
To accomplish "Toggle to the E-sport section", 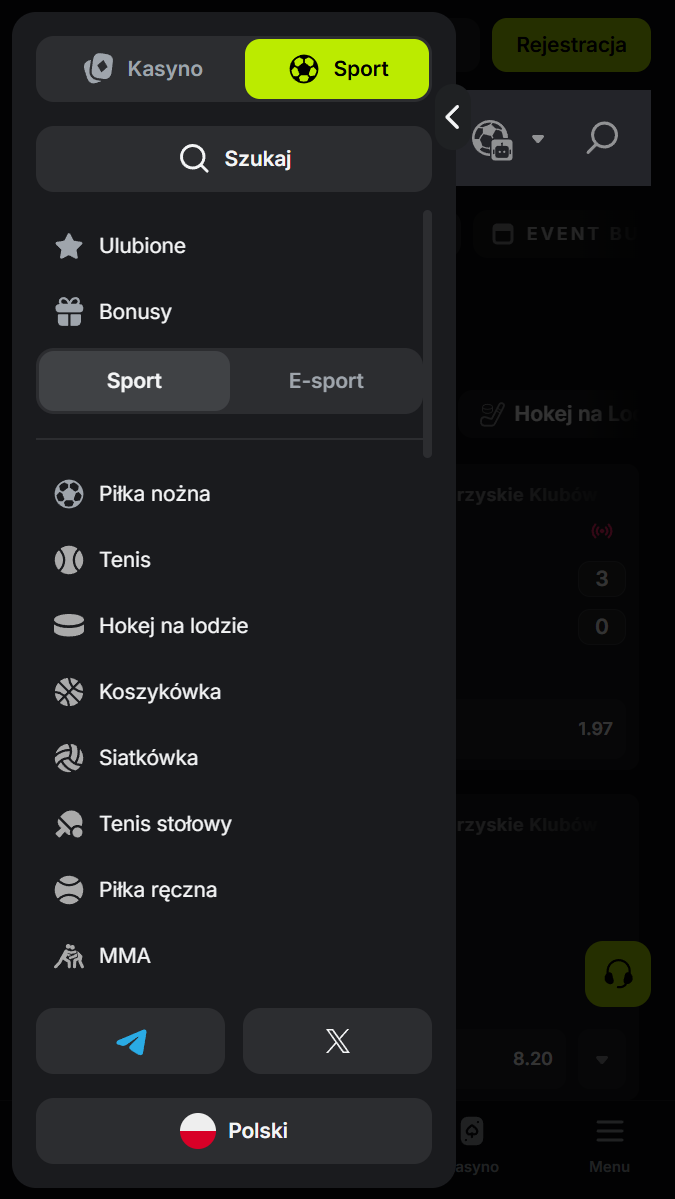I will [326, 381].
